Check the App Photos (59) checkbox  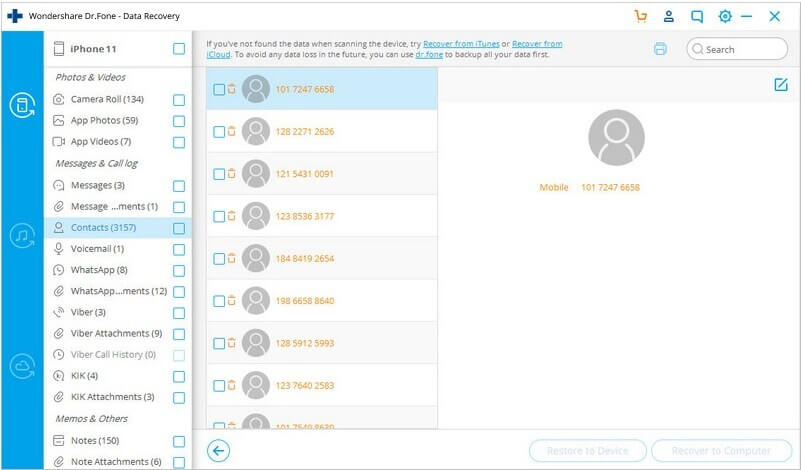coord(179,121)
